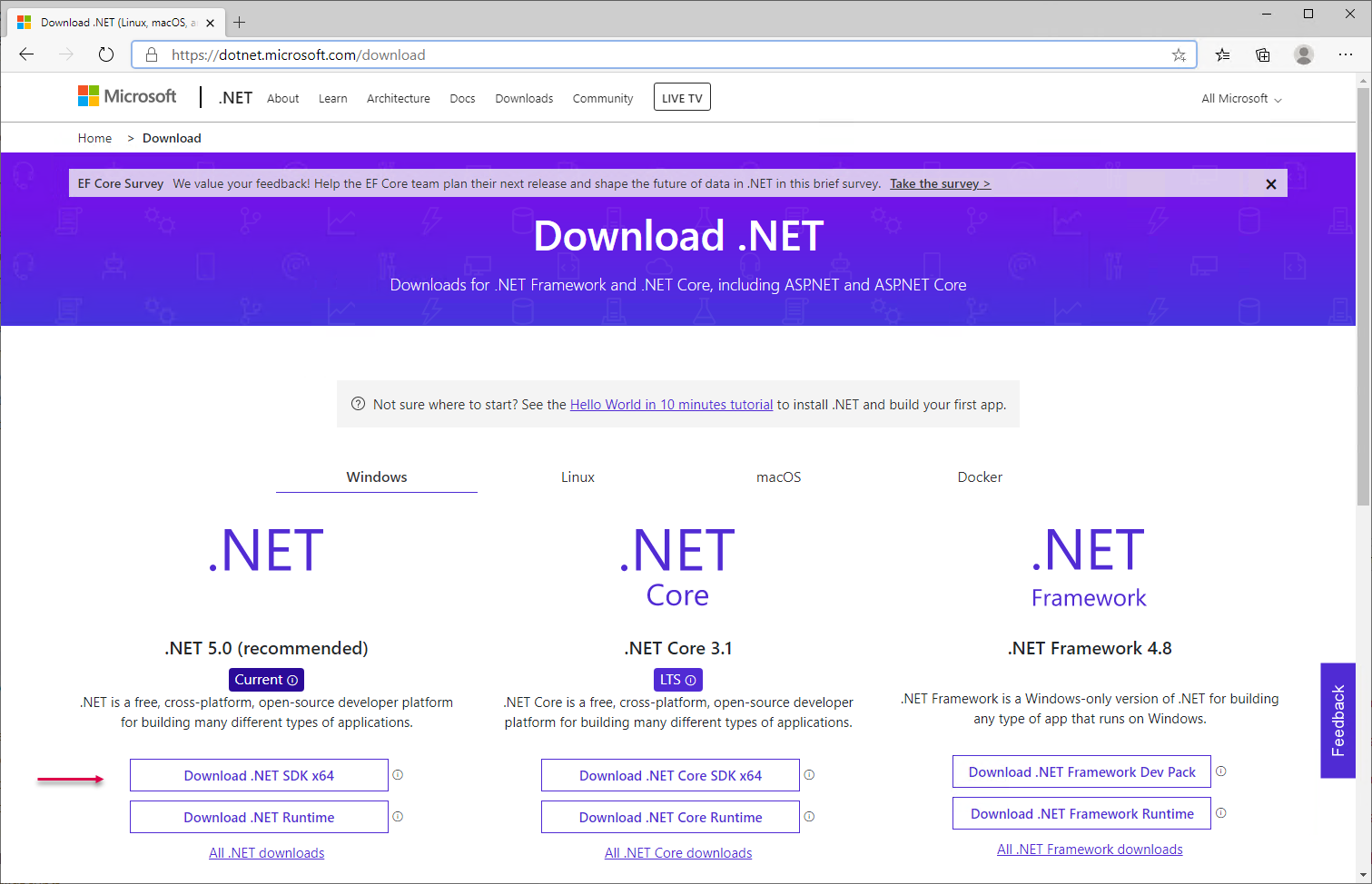Open the Learn navigation item
The height and width of the screenshot is (884, 1372).
click(x=333, y=99)
